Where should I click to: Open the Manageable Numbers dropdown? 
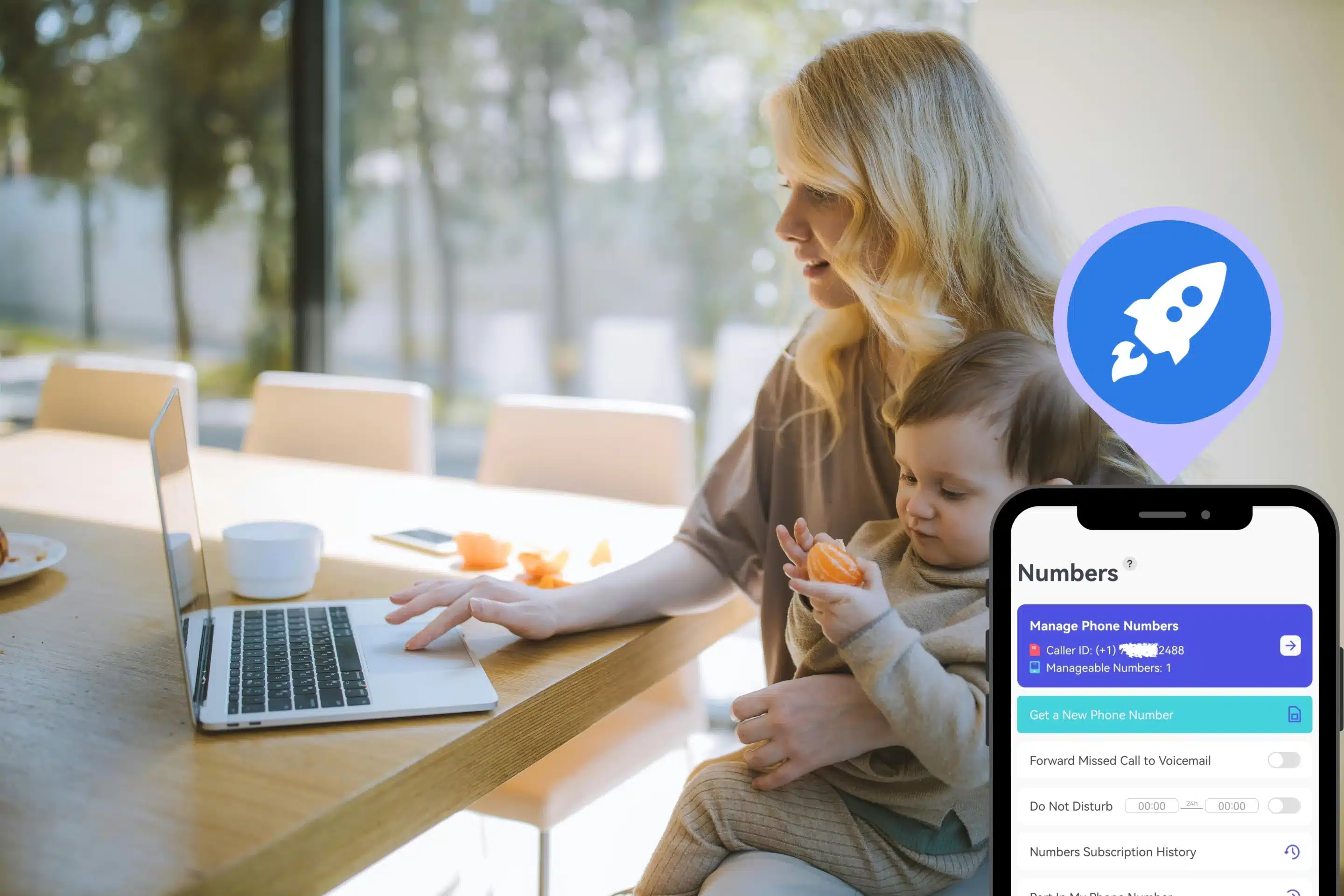pos(1109,668)
